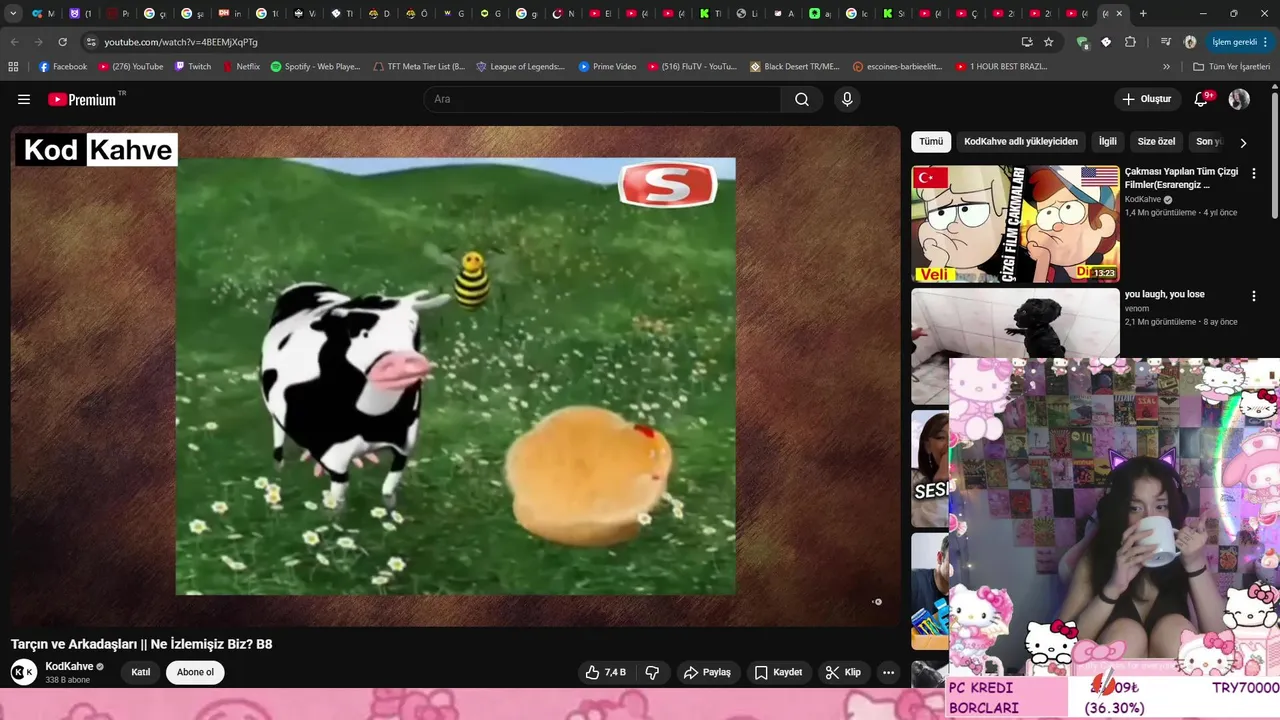Install app icon in the address bar

(x=1027, y=42)
